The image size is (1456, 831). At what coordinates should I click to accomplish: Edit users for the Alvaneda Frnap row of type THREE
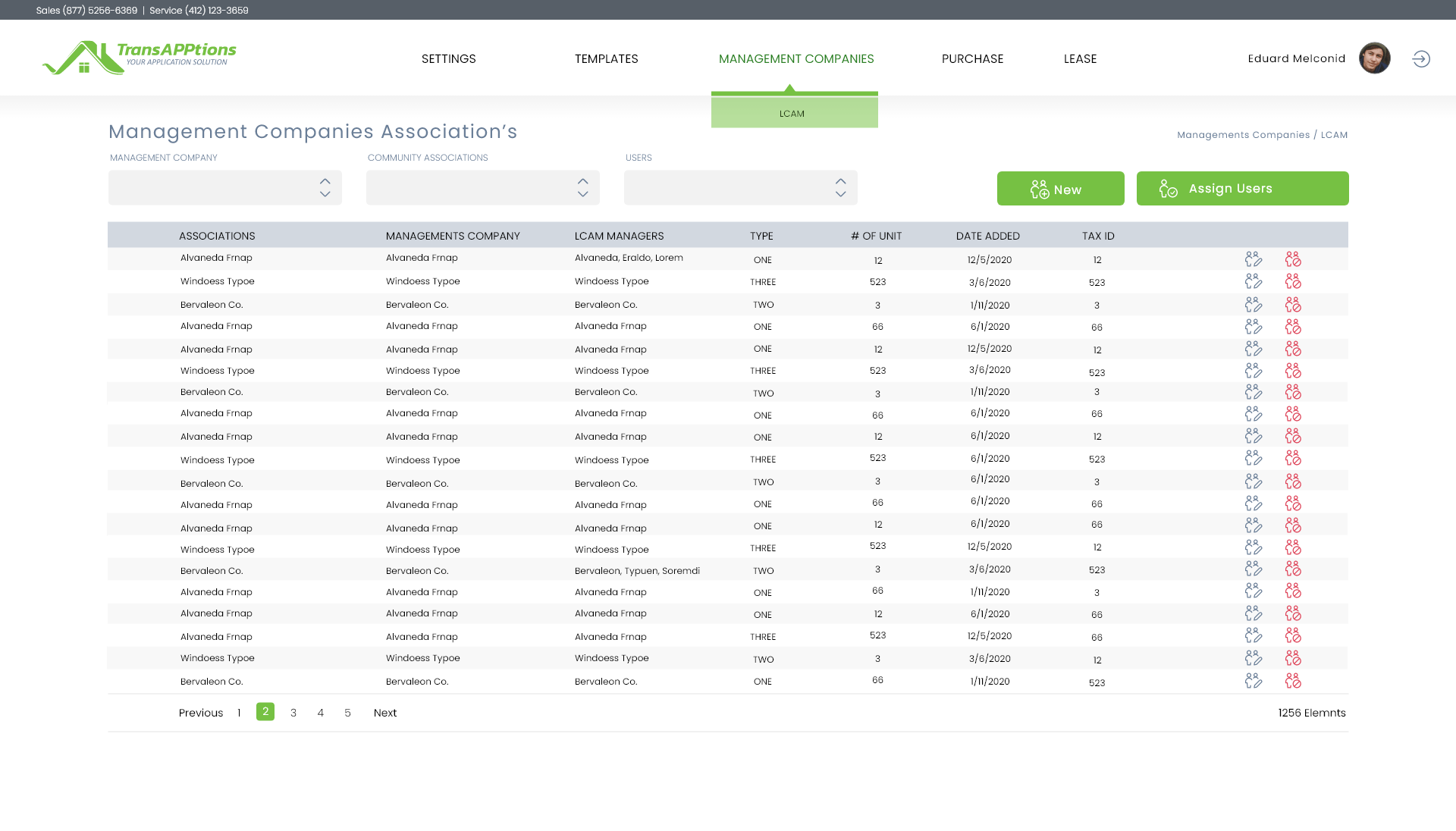[1254, 635]
